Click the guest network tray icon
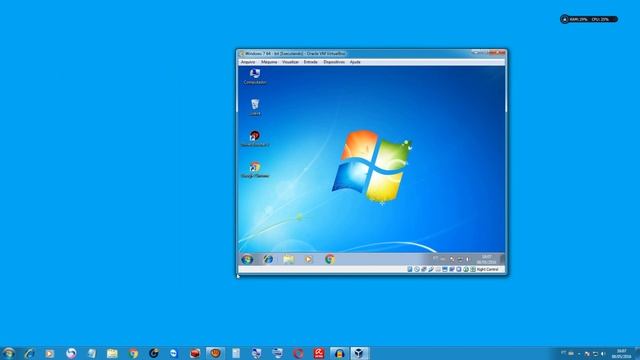640x360 pixels. (460, 260)
